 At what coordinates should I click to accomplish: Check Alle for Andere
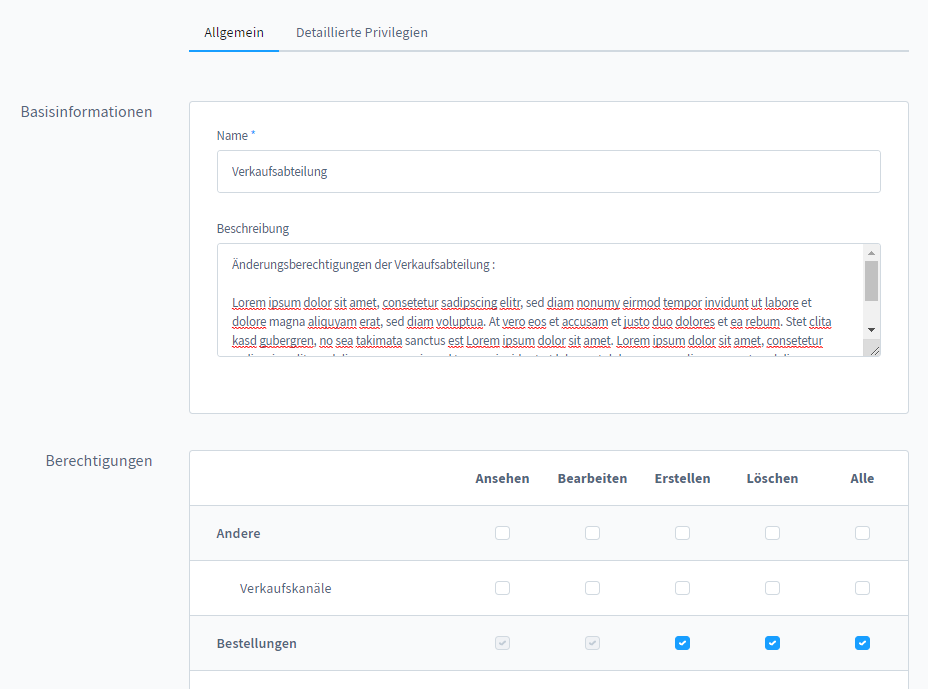coord(862,533)
